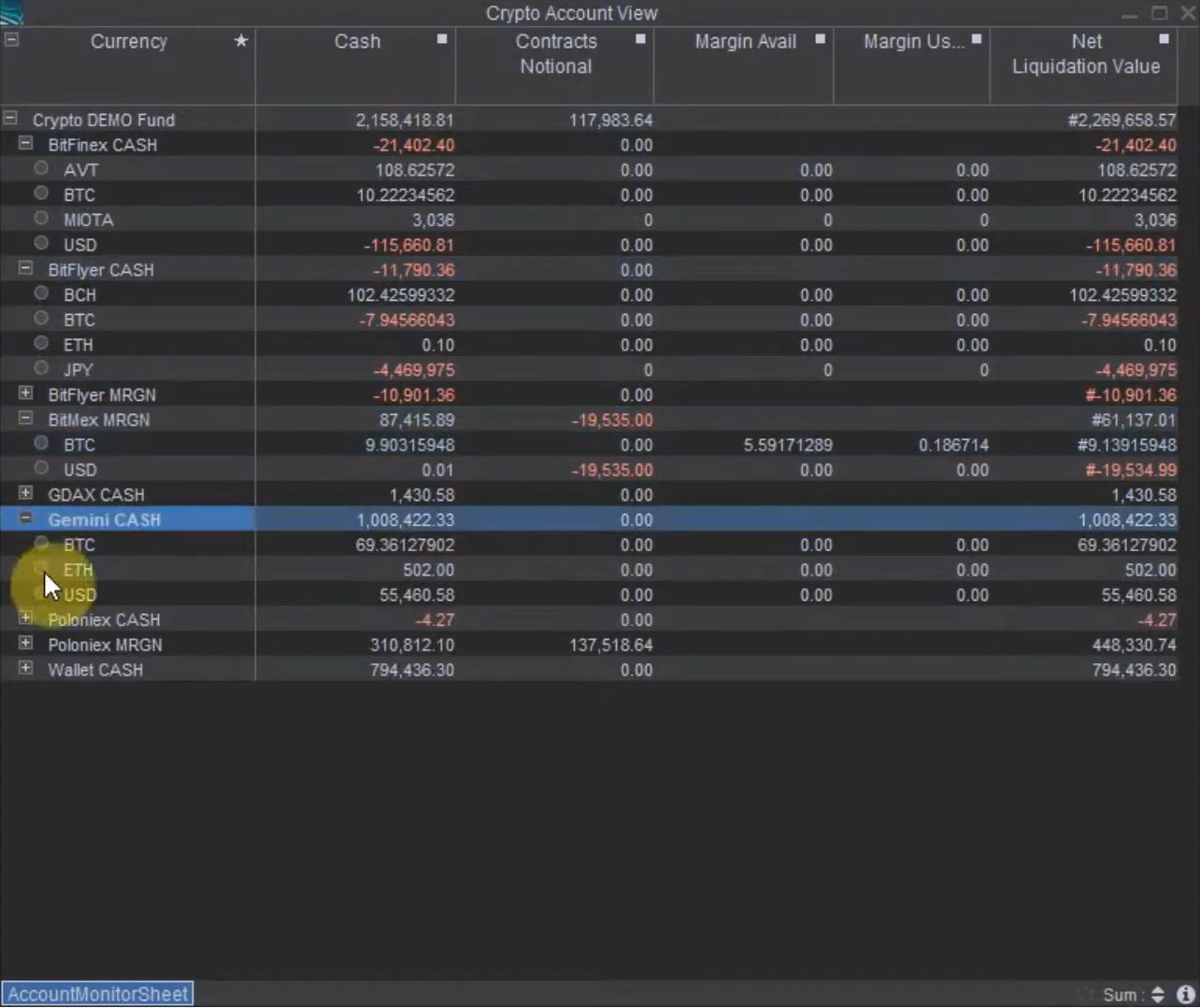This screenshot has width=1200, height=1008.
Task: Click the net liquidation value #9.13915948
Action: (x=1127, y=445)
